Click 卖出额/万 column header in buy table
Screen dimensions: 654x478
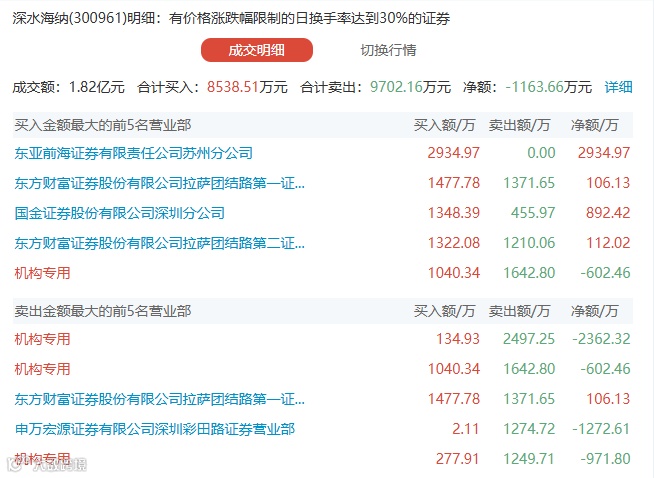(x=519, y=125)
